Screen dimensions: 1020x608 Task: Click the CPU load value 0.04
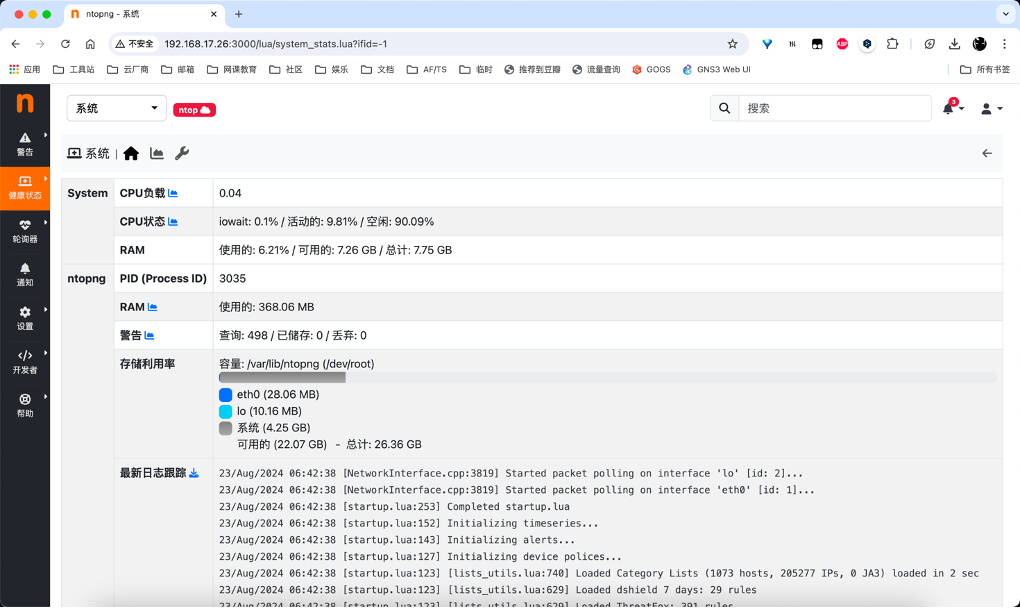pyautogui.click(x=230, y=193)
